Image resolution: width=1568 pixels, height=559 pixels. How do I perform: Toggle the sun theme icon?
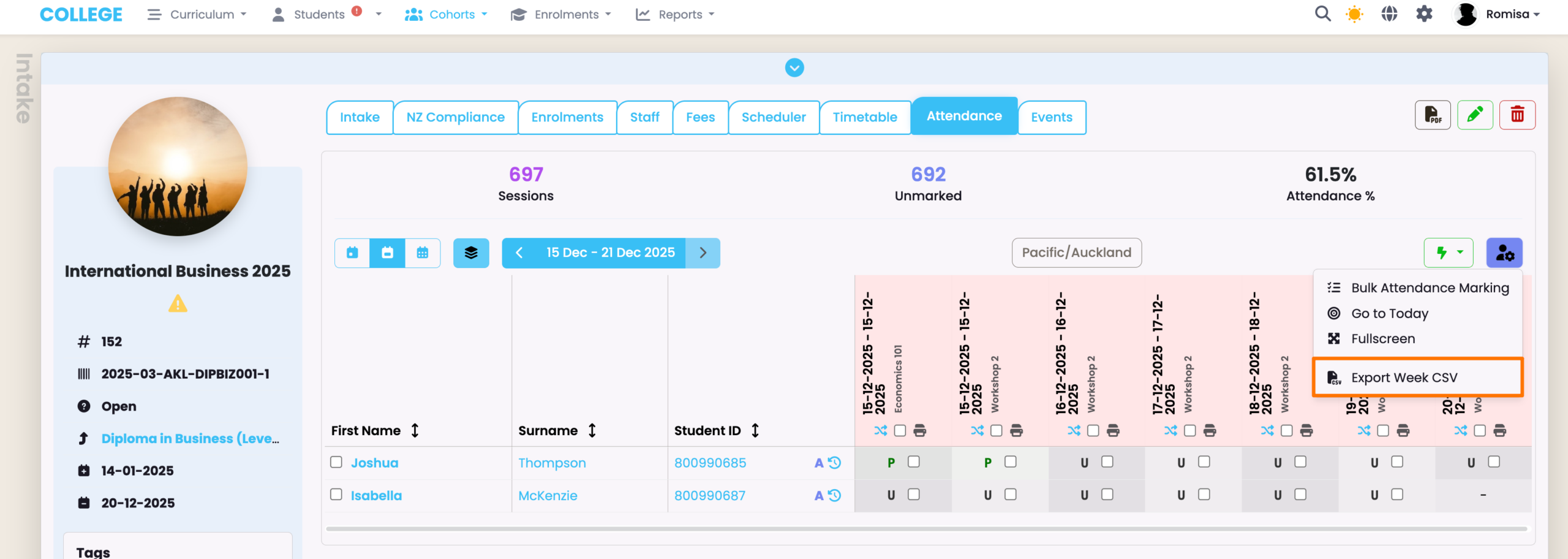coord(1354,14)
